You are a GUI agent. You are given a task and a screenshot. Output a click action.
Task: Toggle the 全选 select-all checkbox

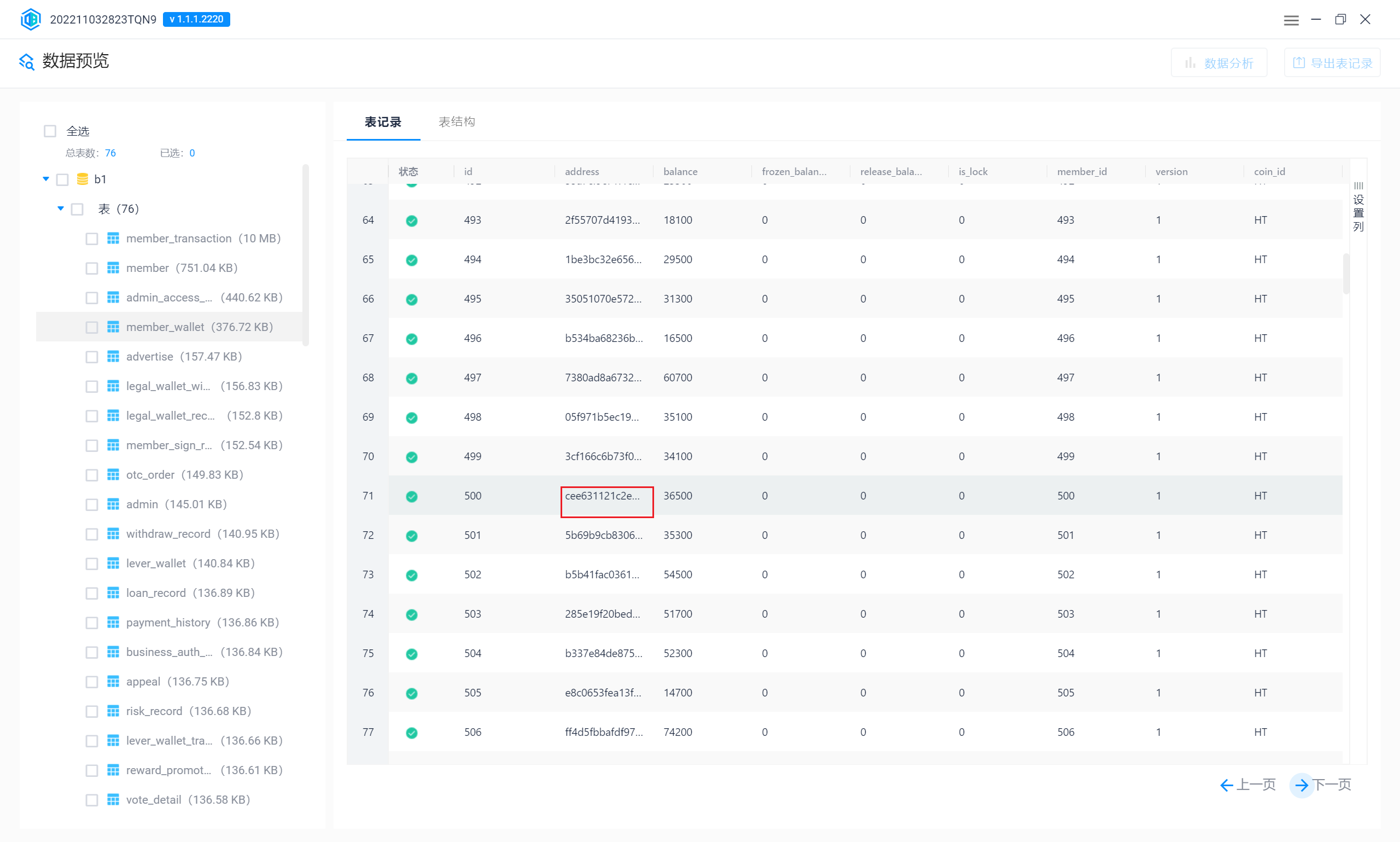coord(50,131)
